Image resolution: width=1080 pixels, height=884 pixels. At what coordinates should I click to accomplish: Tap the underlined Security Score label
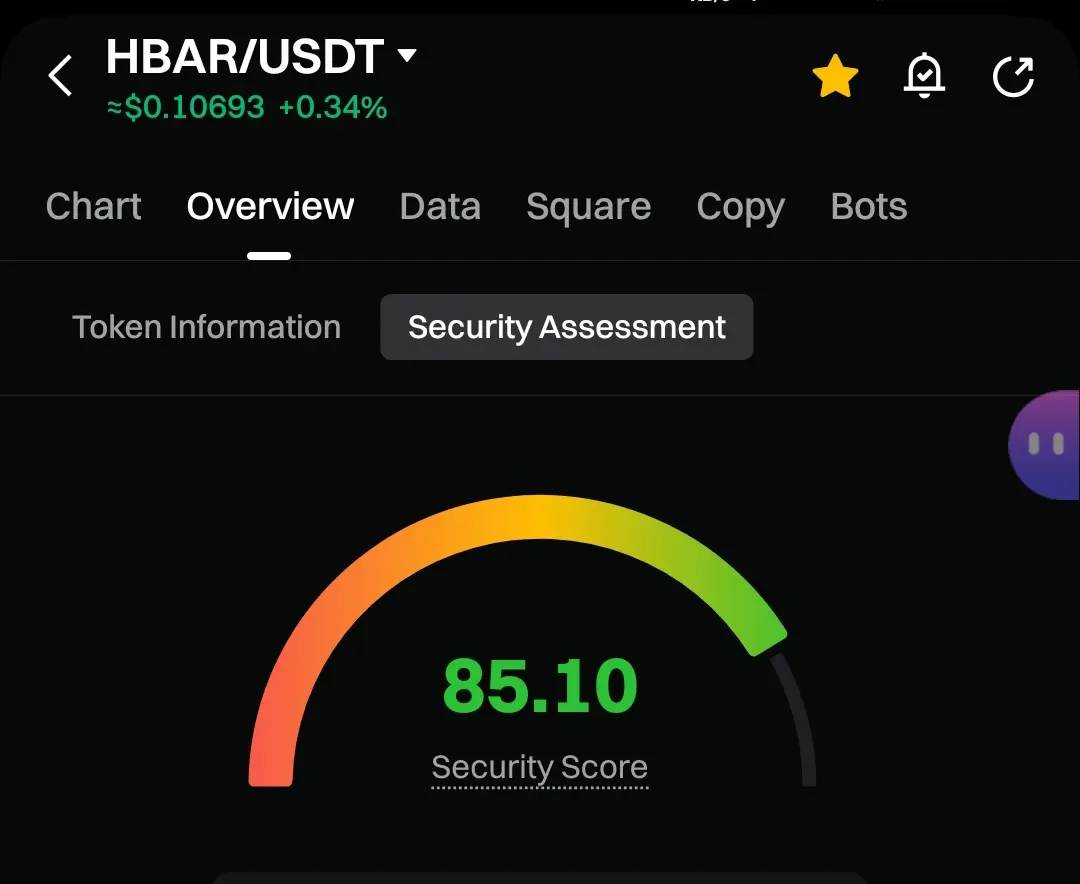(539, 768)
